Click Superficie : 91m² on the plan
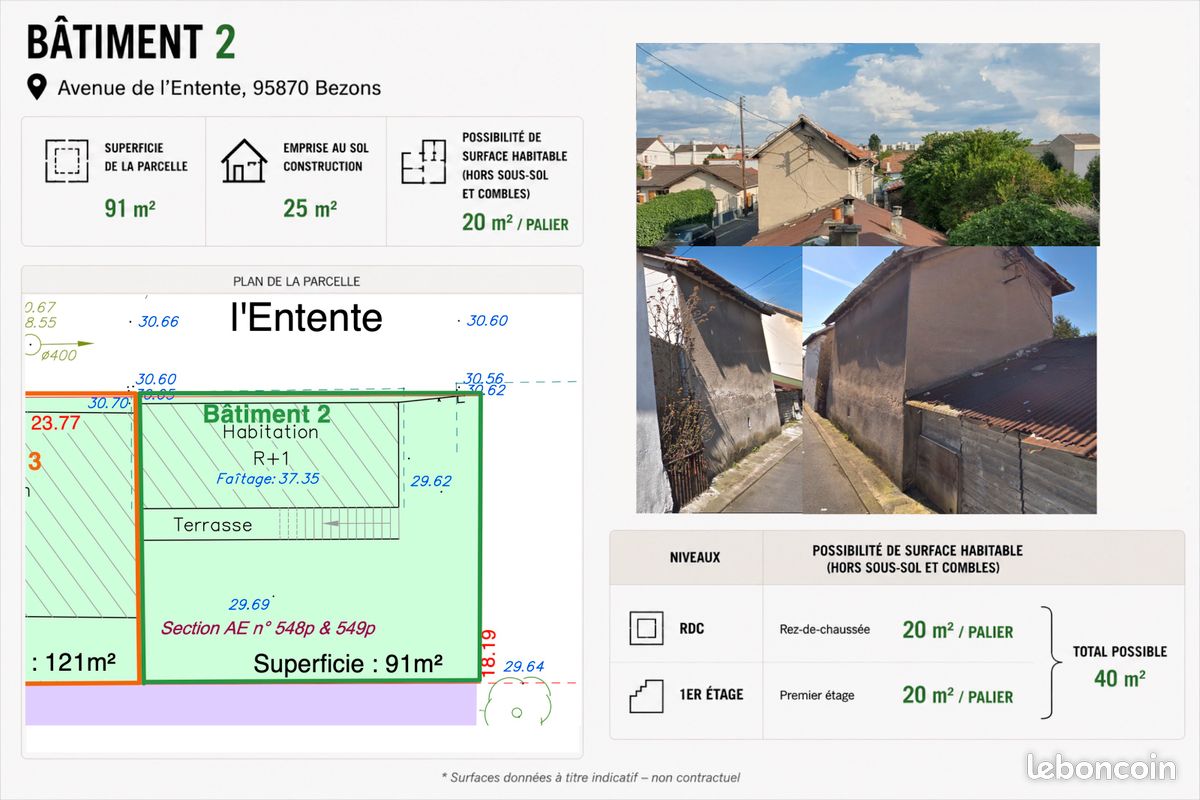Image resolution: width=1200 pixels, height=800 pixels. pyautogui.click(x=348, y=664)
